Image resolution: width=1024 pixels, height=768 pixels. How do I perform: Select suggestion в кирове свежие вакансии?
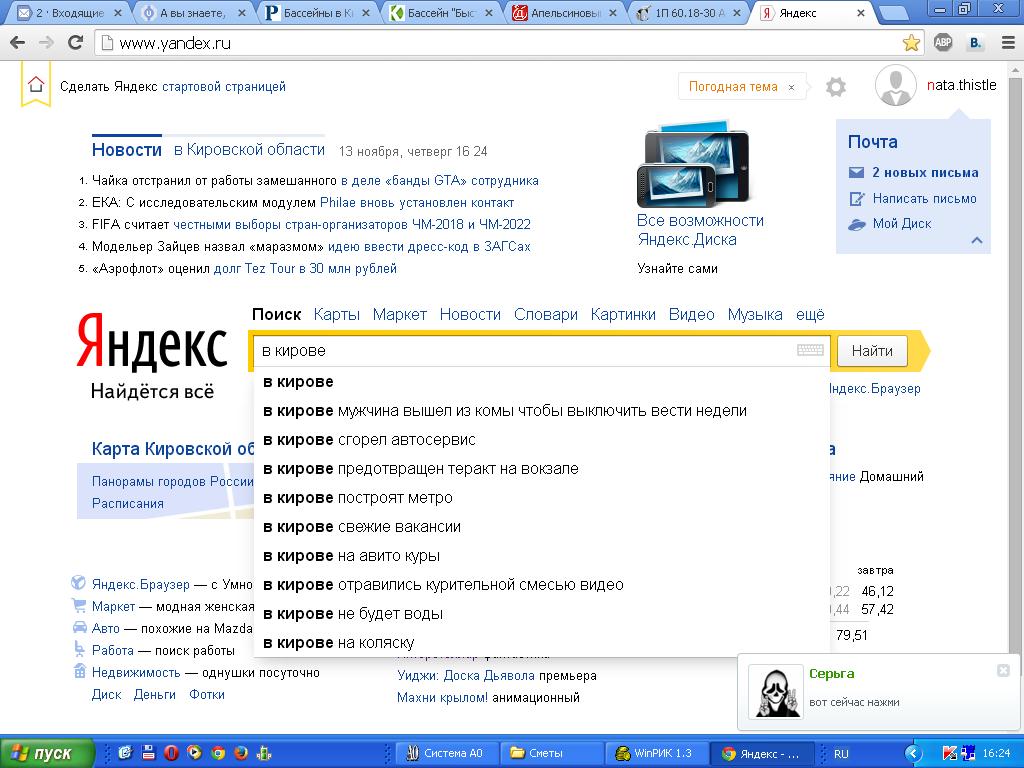pos(541,526)
